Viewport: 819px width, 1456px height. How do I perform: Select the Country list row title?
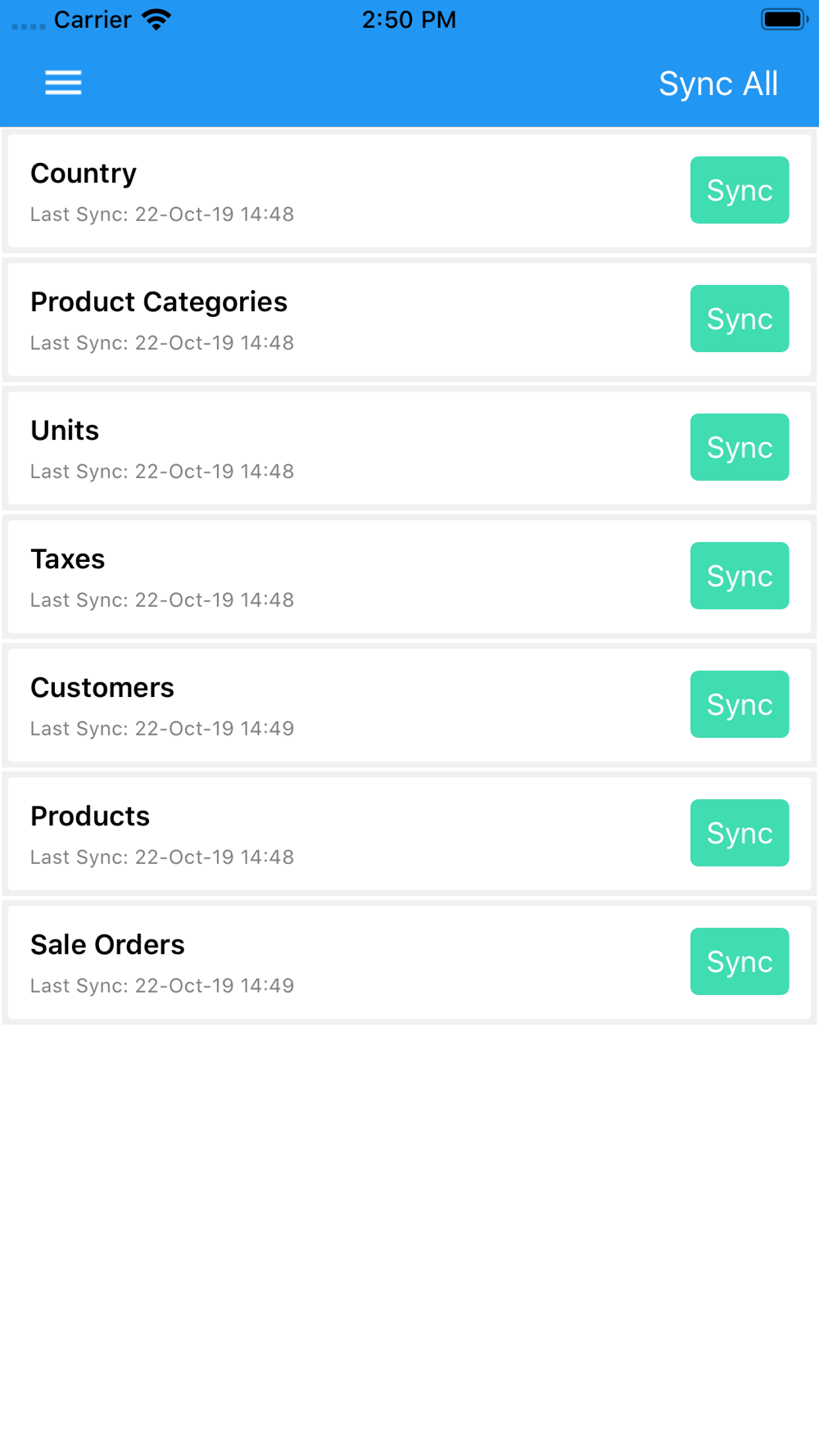(x=84, y=174)
